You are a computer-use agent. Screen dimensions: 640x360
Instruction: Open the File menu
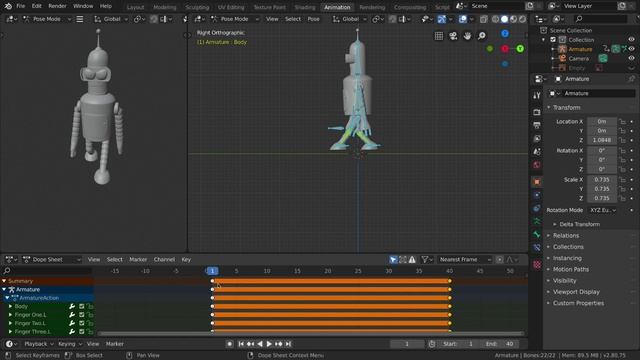tap(20, 6)
